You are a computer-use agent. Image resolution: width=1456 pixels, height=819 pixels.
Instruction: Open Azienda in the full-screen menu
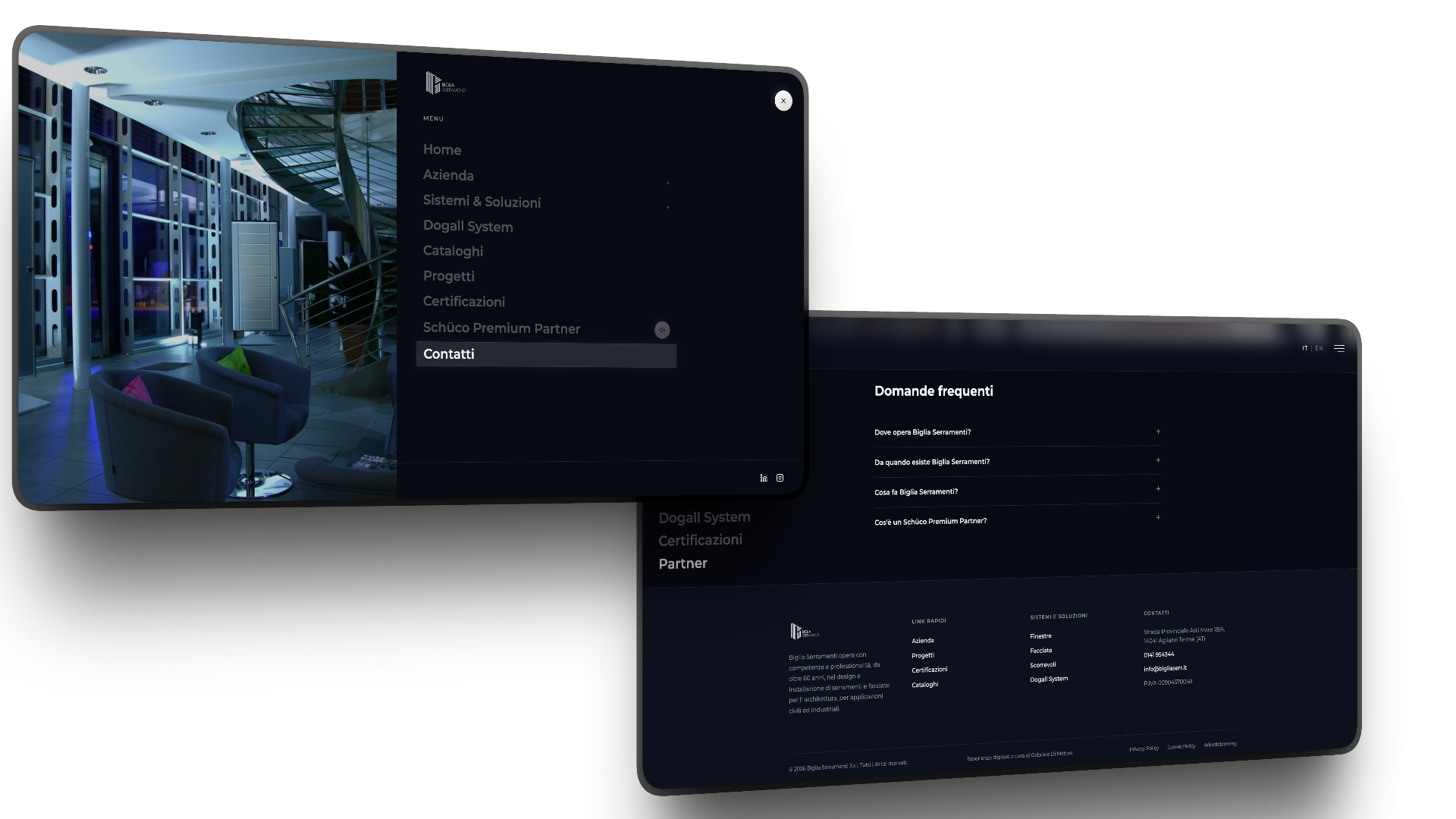tap(448, 175)
